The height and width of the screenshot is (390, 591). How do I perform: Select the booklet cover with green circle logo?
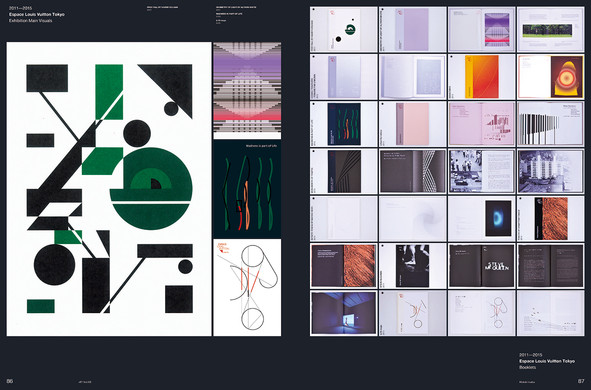(x=344, y=29)
